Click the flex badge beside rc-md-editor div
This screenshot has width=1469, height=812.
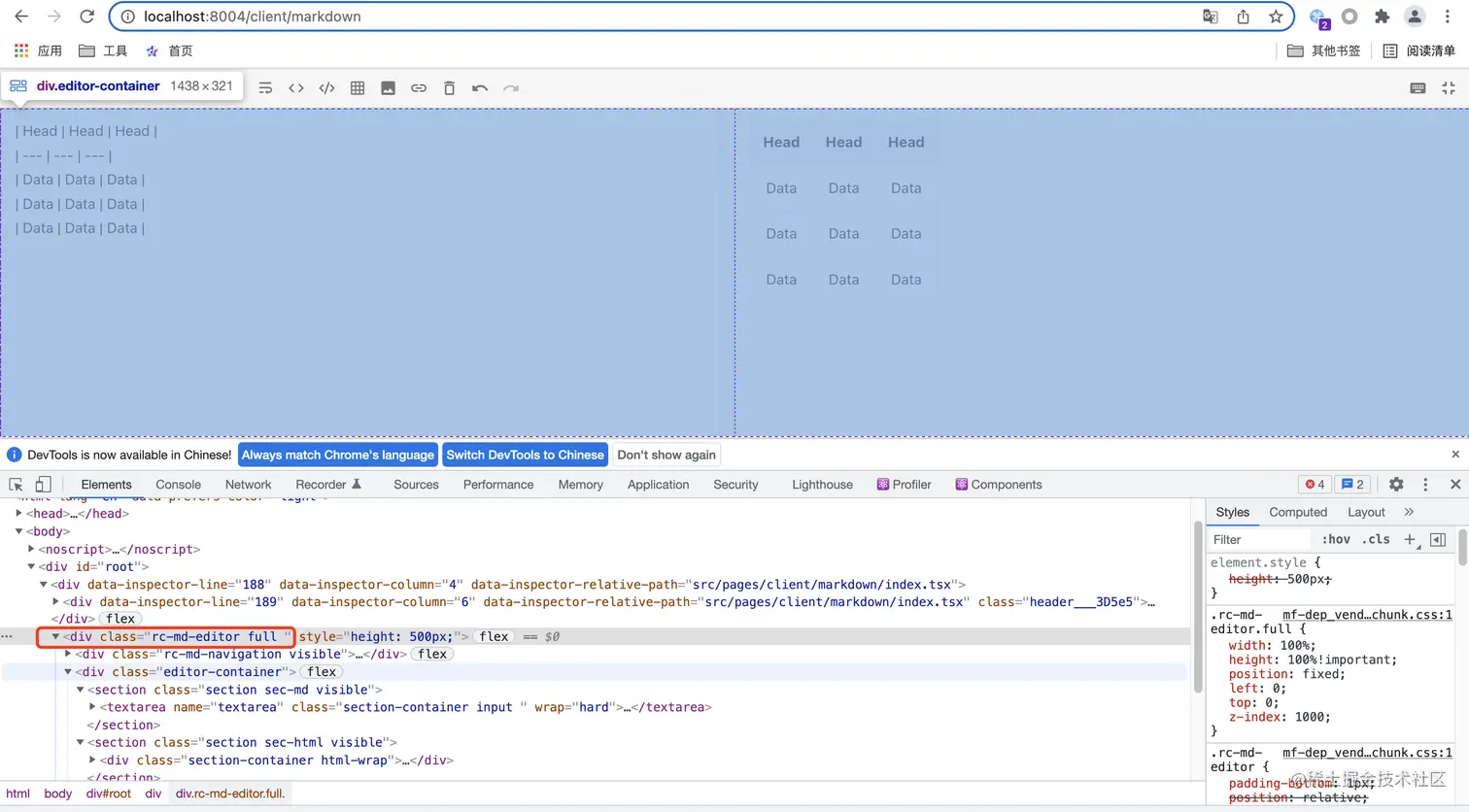coord(494,637)
